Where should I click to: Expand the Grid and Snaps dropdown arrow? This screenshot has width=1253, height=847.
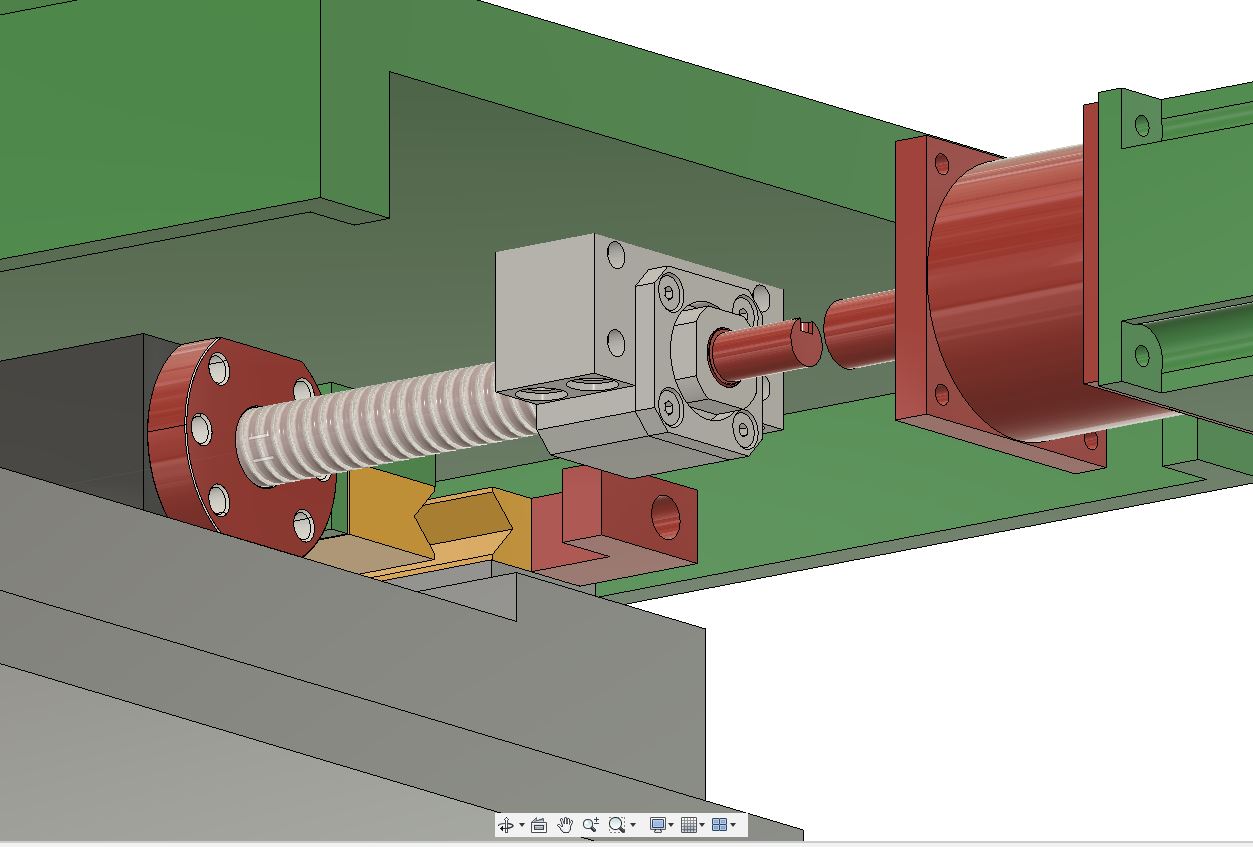[702, 825]
